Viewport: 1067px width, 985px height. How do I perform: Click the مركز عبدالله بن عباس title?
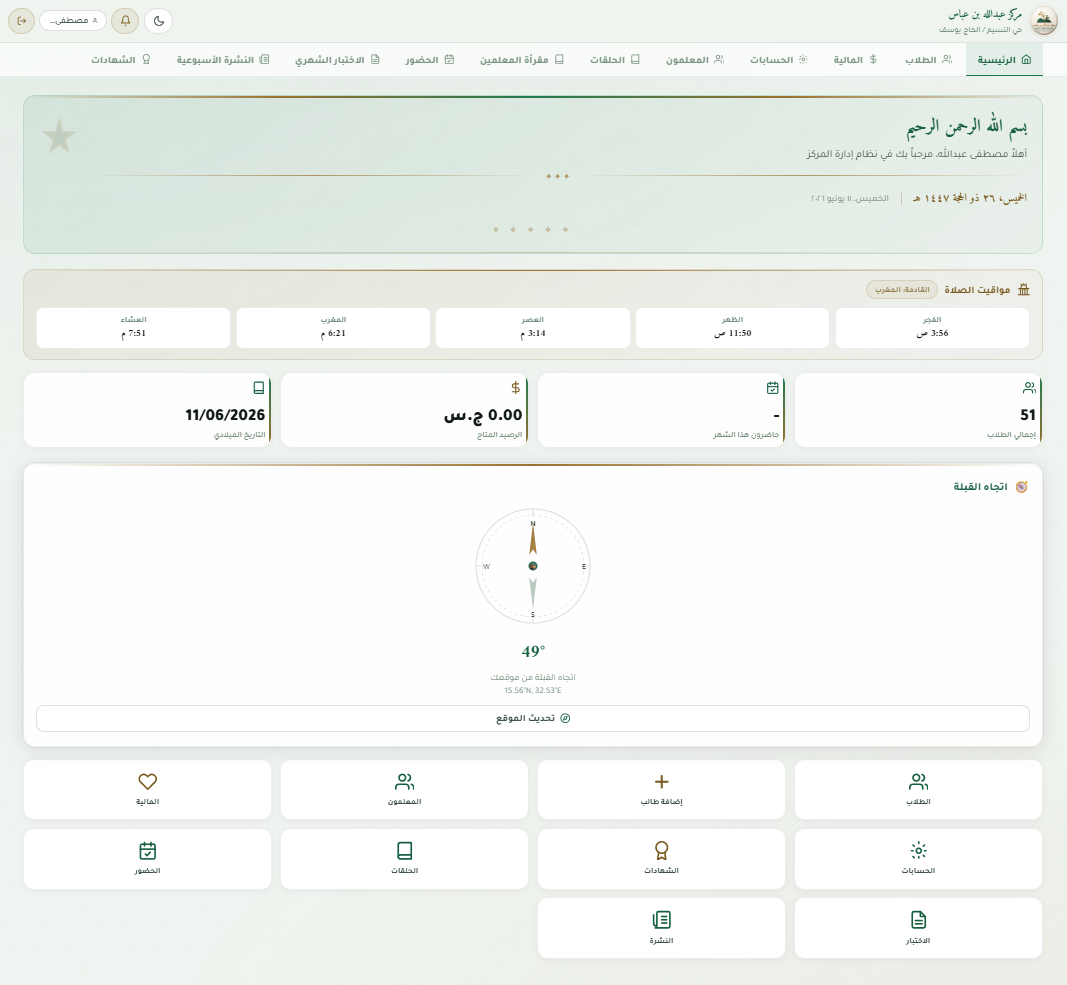point(985,14)
